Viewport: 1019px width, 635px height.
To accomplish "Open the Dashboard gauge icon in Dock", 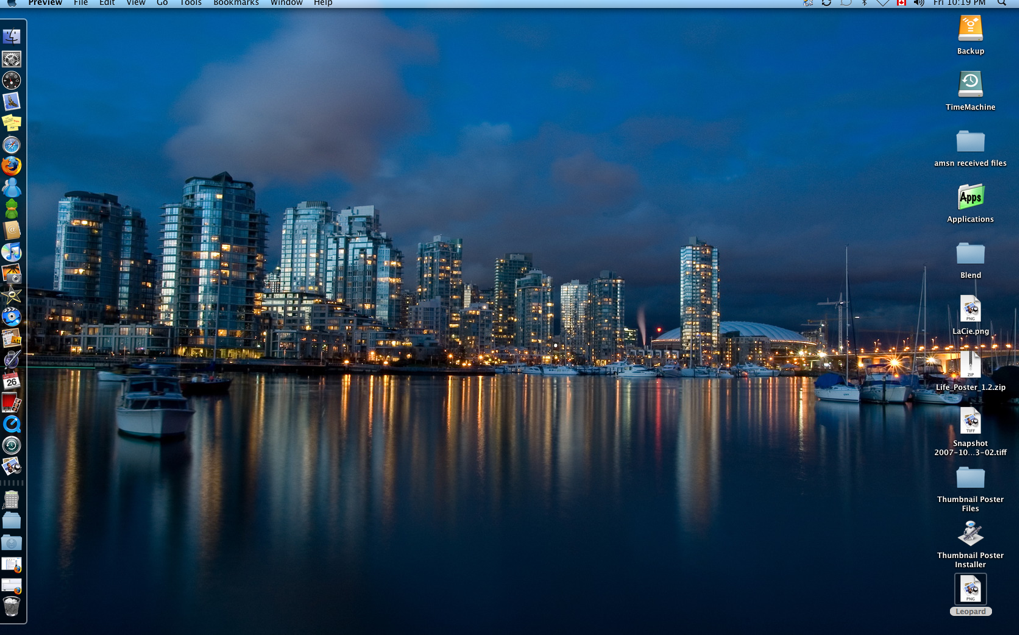I will pos(12,81).
